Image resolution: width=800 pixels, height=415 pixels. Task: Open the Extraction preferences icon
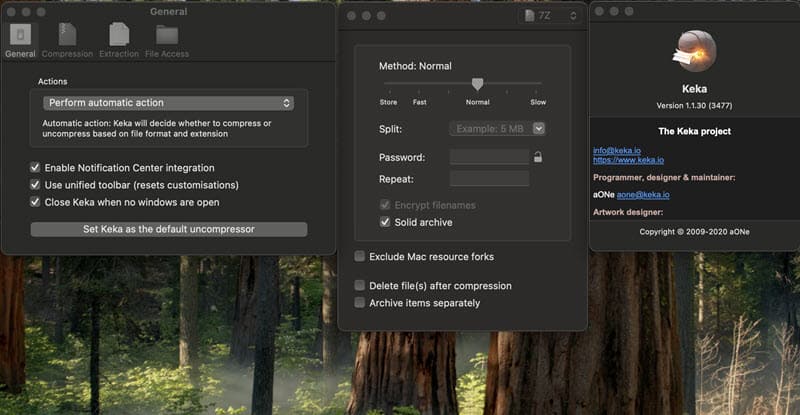pos(118,38)
